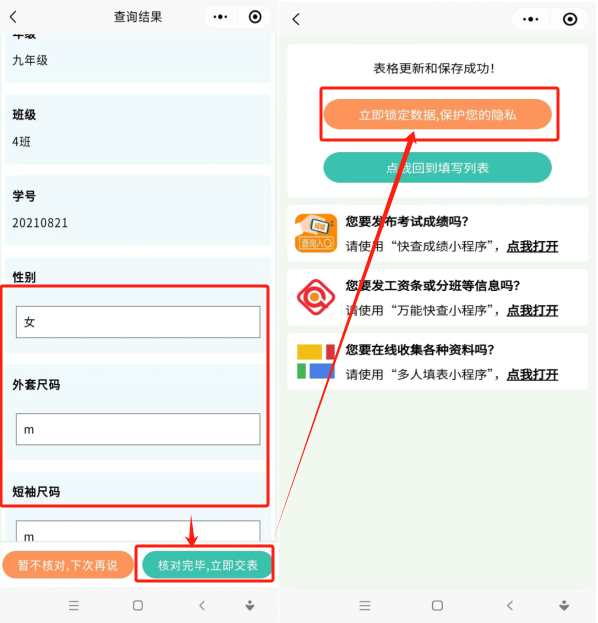The image size is (598, 623).
Task: Click the 短袖尺码 input field
Action: [x=138, y=531]
